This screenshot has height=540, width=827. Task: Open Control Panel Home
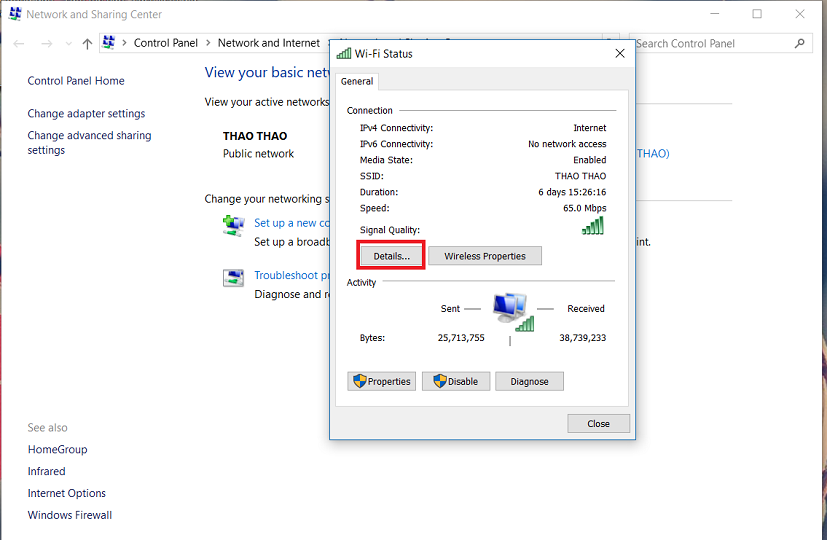pos(76,81)
